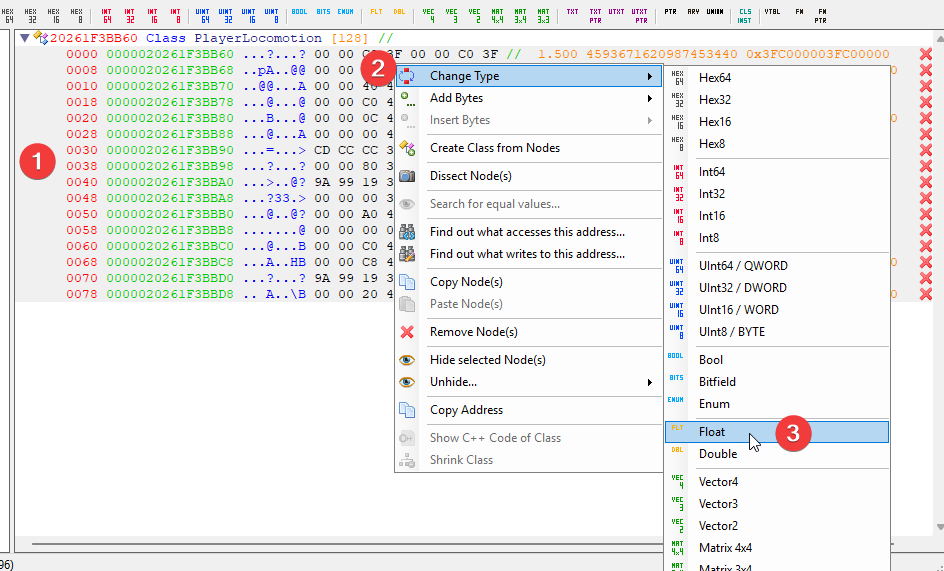Choose the blue UINT 8 toolbar icon

(x=272, y=16)
